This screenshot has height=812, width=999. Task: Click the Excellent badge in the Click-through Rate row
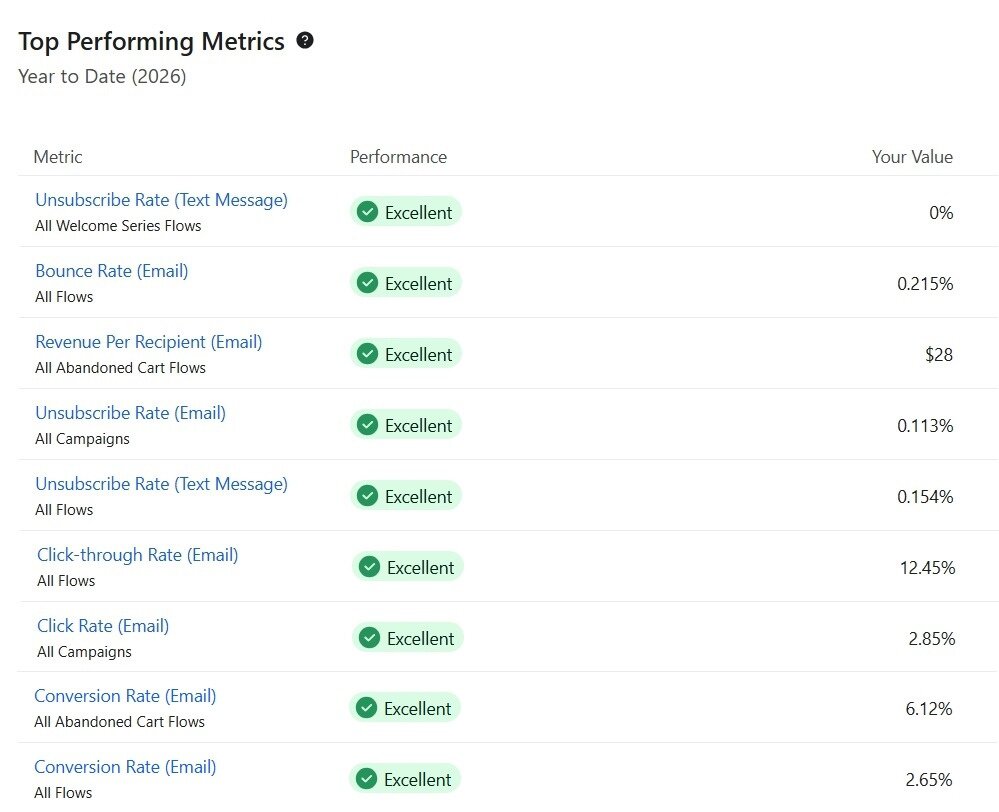pos(408,567)
